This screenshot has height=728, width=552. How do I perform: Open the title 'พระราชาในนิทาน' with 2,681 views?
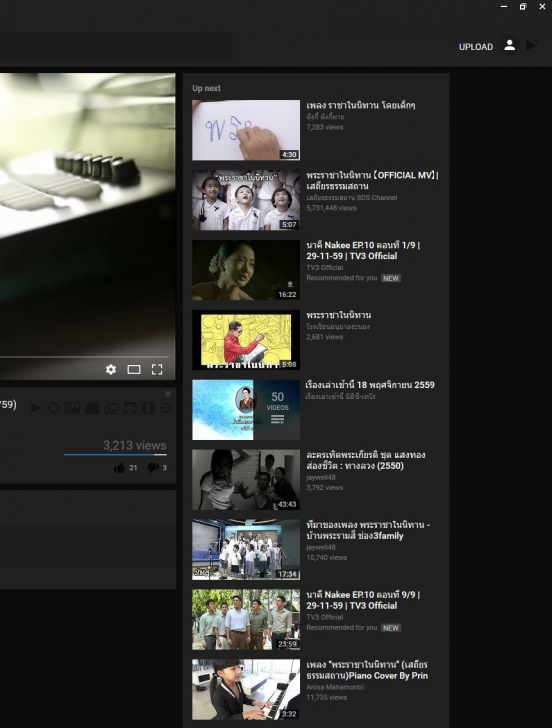point(338,315)
